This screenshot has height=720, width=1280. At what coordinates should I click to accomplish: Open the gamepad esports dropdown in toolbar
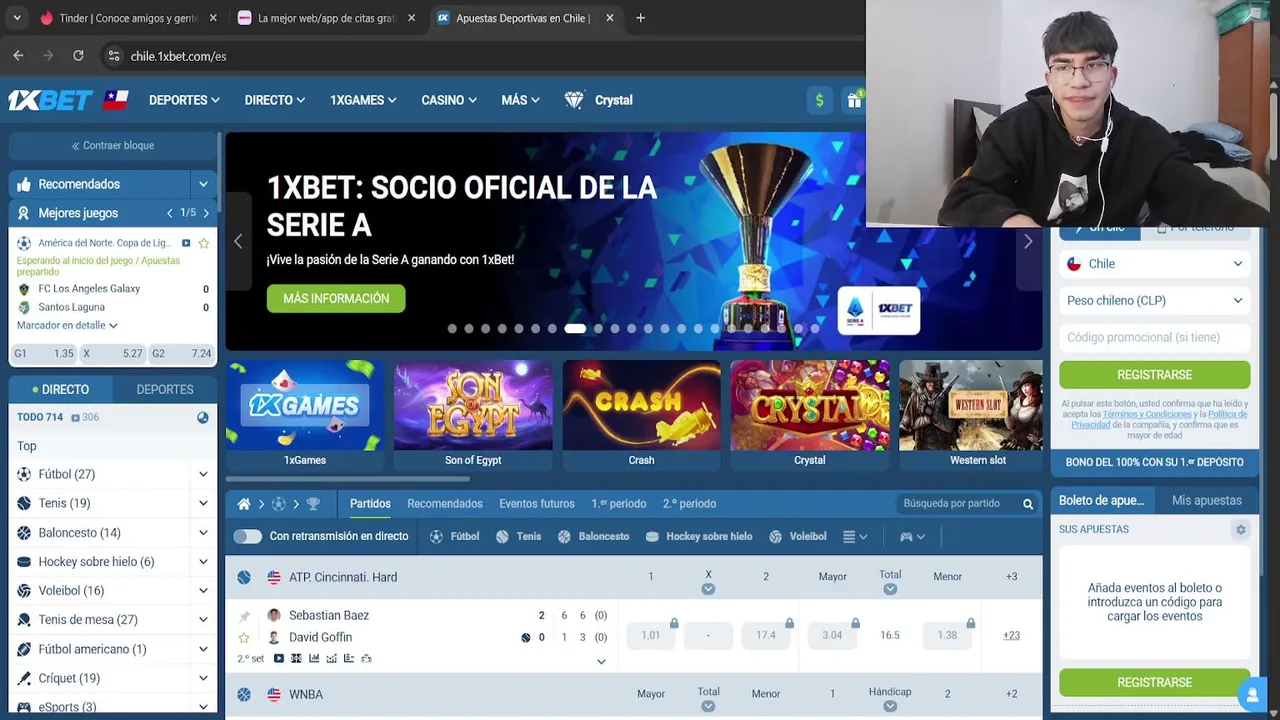(912, 537)
